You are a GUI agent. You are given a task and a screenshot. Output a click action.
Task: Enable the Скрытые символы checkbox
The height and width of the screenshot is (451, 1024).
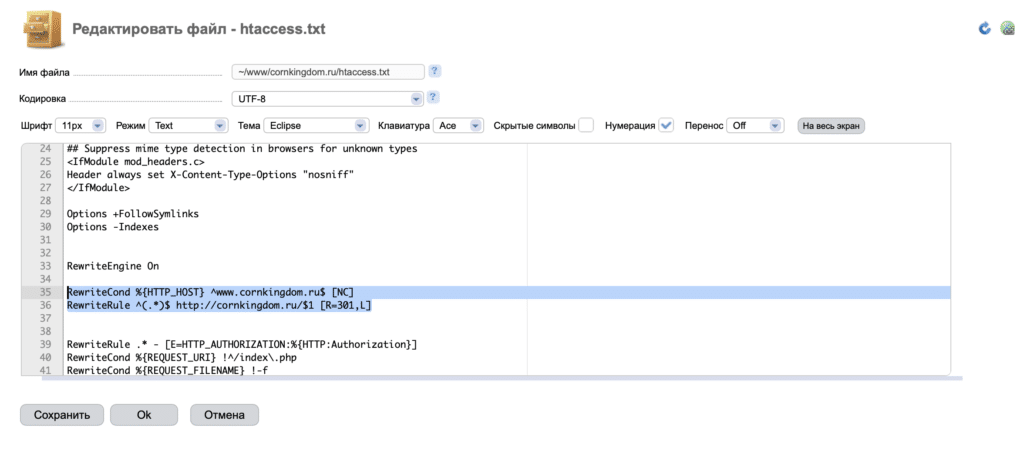(x=586, y=125)
